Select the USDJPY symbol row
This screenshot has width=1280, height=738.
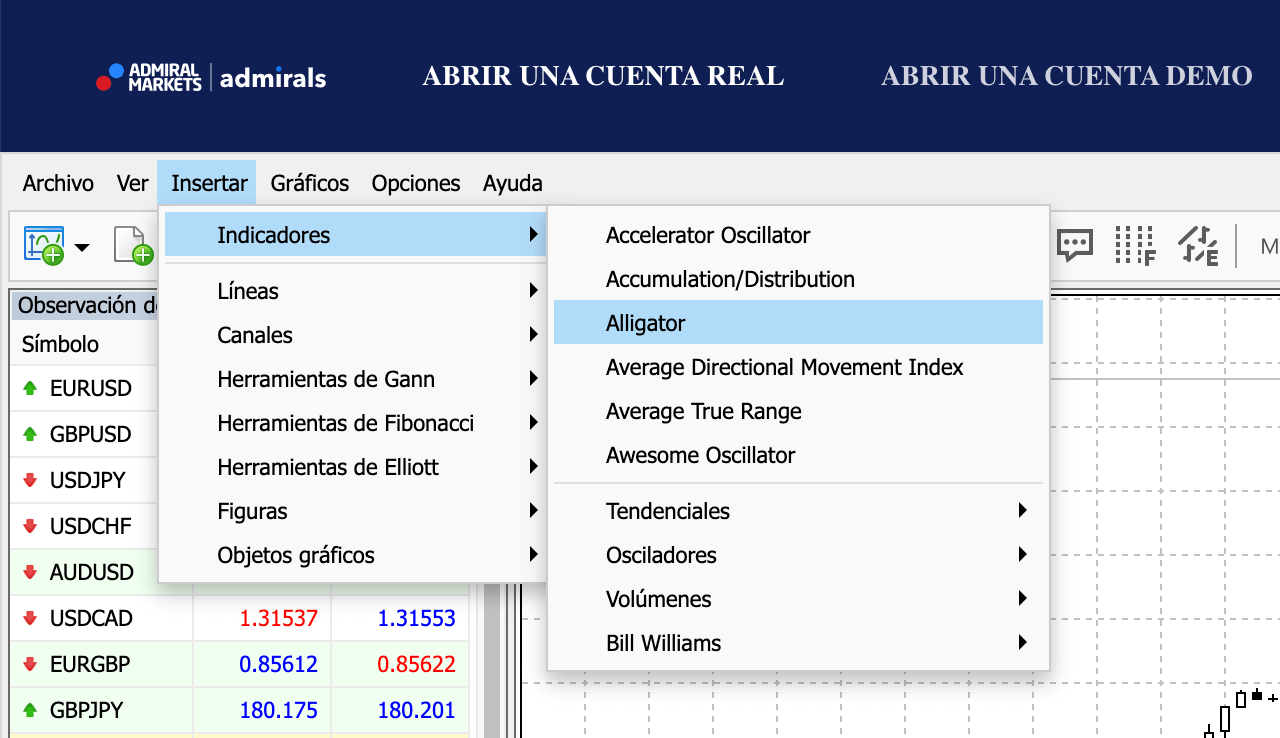pyautogui.click(x=84, y=480)
